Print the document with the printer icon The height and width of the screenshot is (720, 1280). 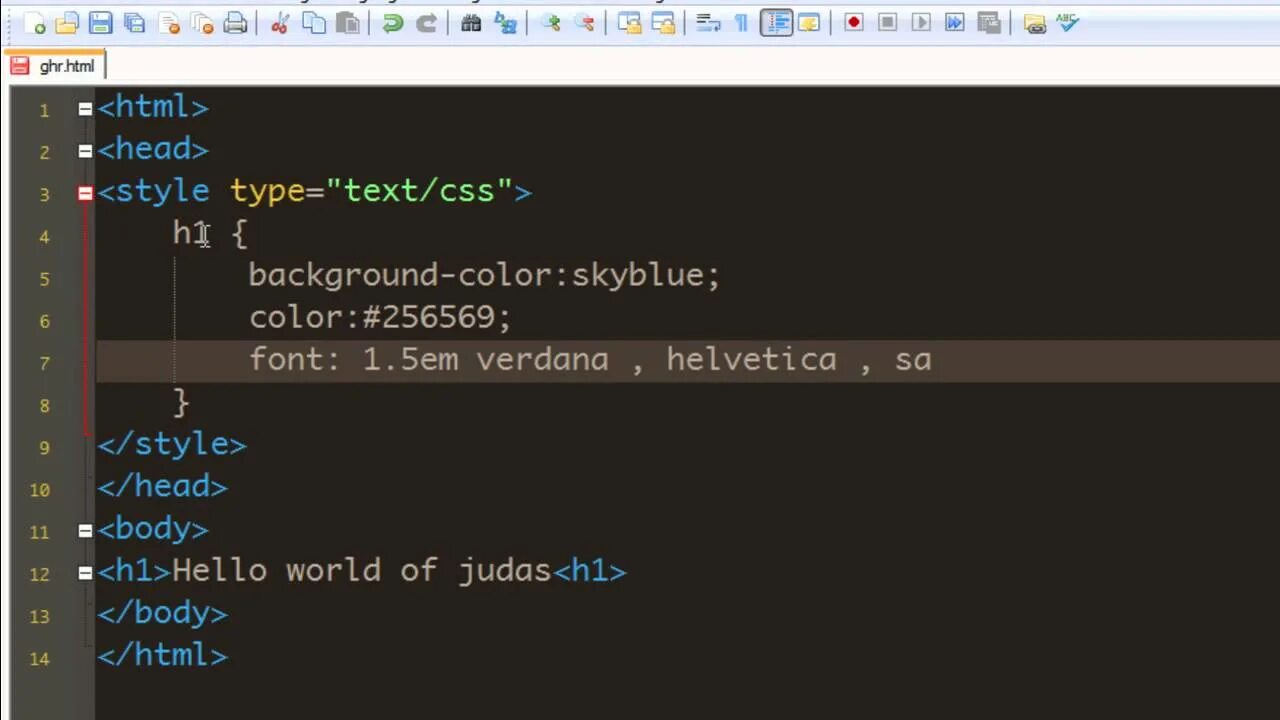235,23
